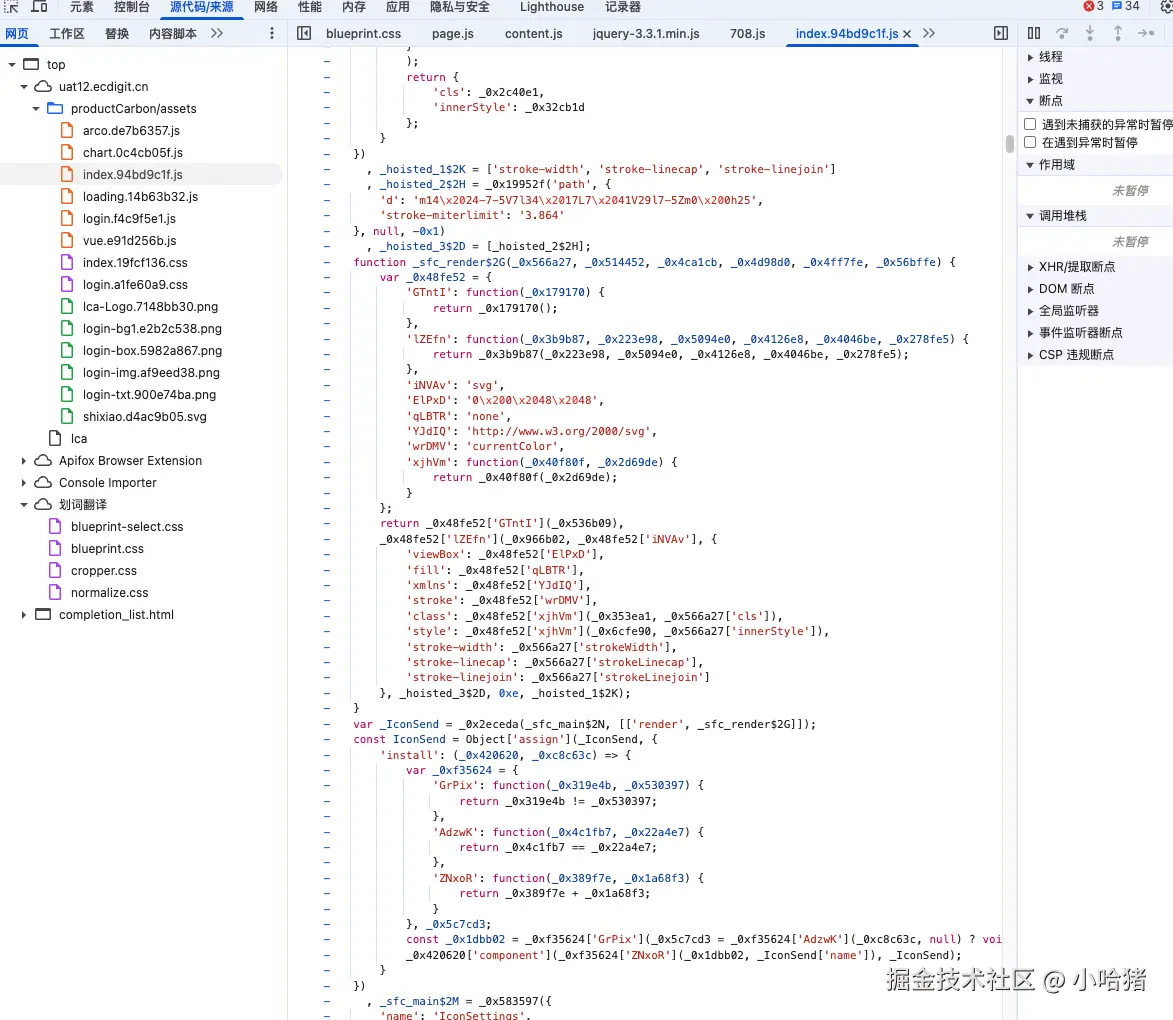Open the navigator pane three-dot menu
1173x1020 pixels.
272,33
